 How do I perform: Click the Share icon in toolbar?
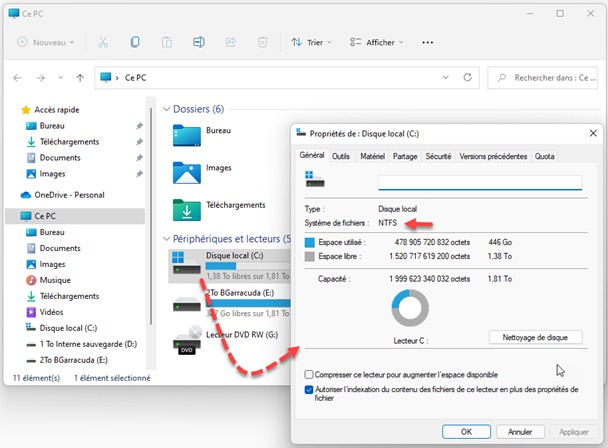click(231, 43)
